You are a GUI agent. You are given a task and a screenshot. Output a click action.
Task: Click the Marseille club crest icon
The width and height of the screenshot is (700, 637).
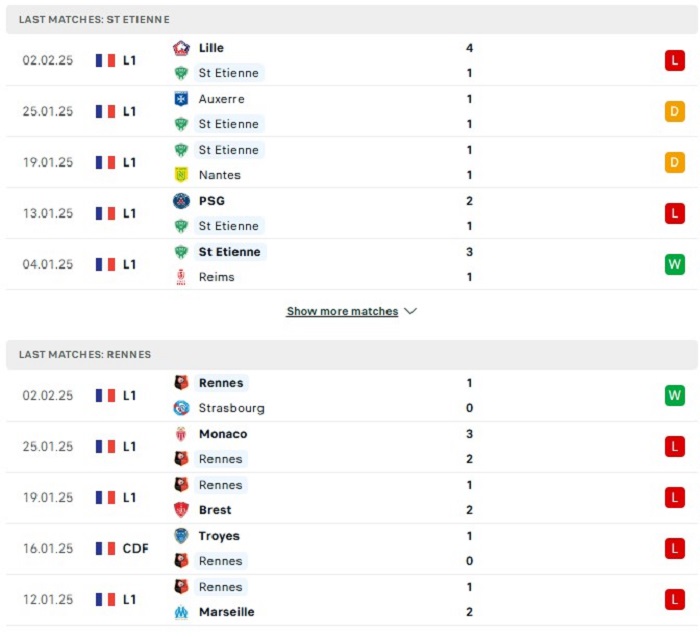point(181,612)
